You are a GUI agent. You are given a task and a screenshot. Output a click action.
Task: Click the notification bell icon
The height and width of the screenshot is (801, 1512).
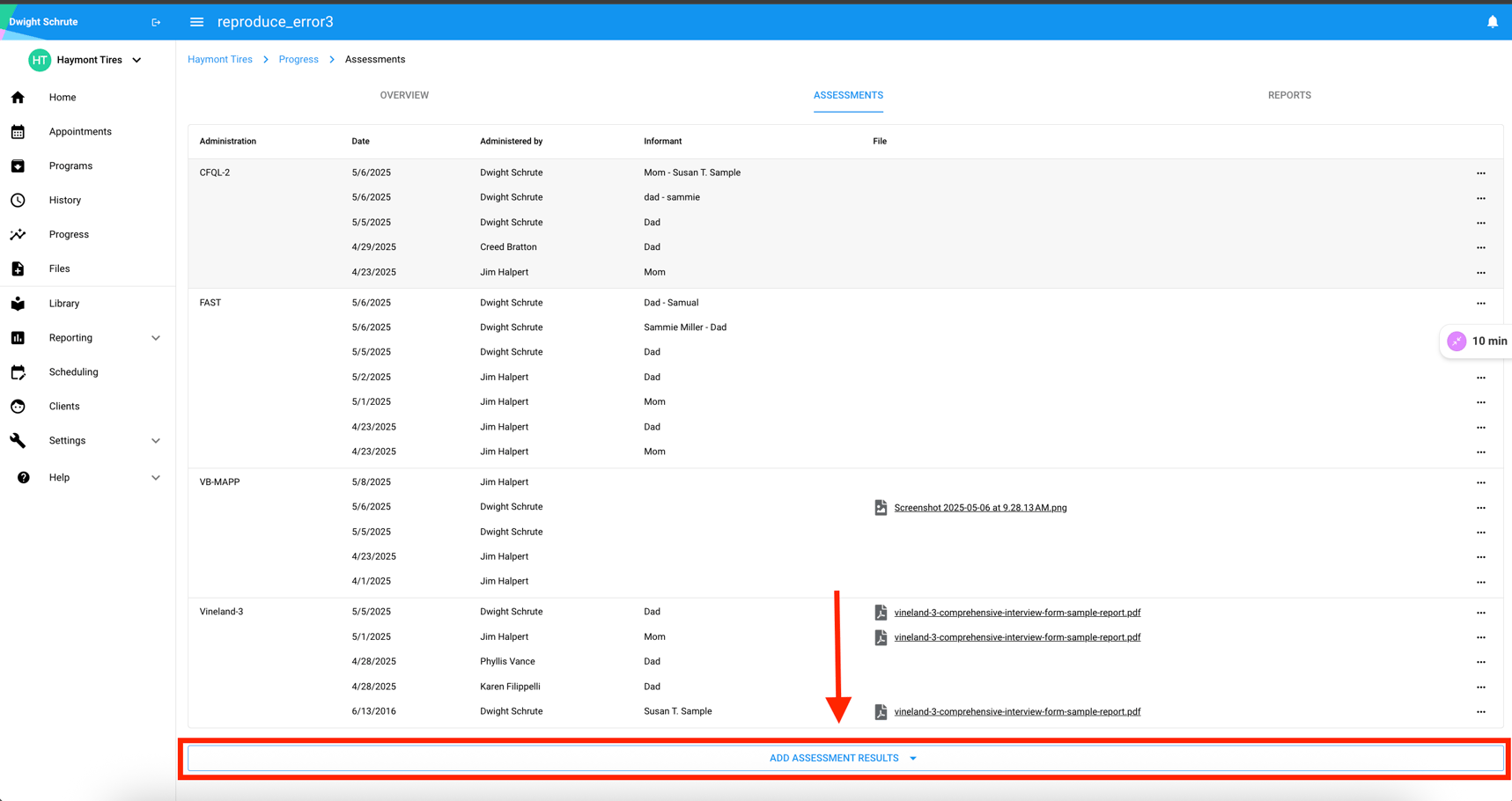(x=1492, y=22)
